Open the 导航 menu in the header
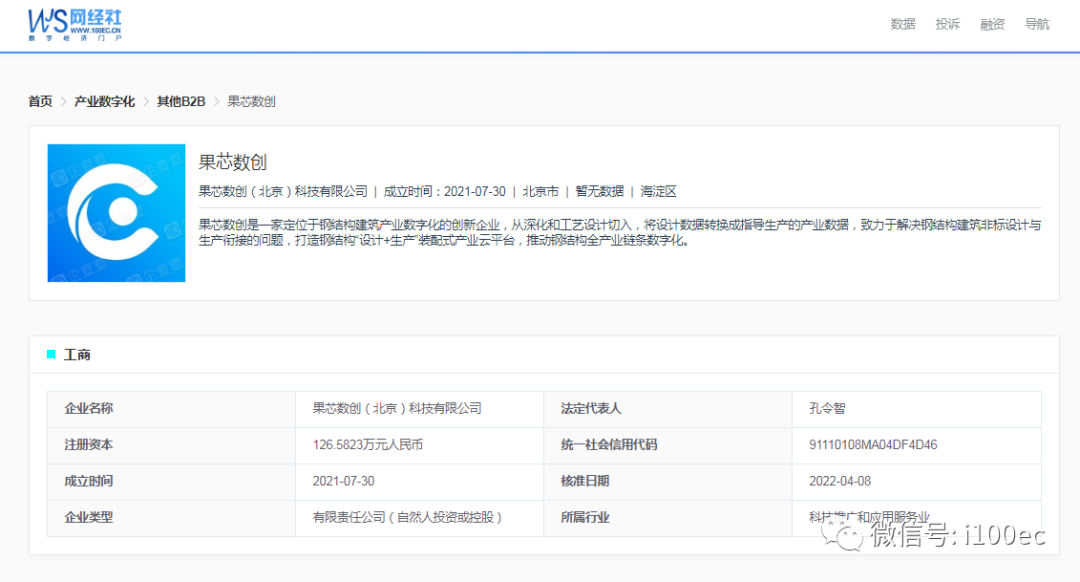Screen dimensions: 1080x582 [x=1037, y=24]
